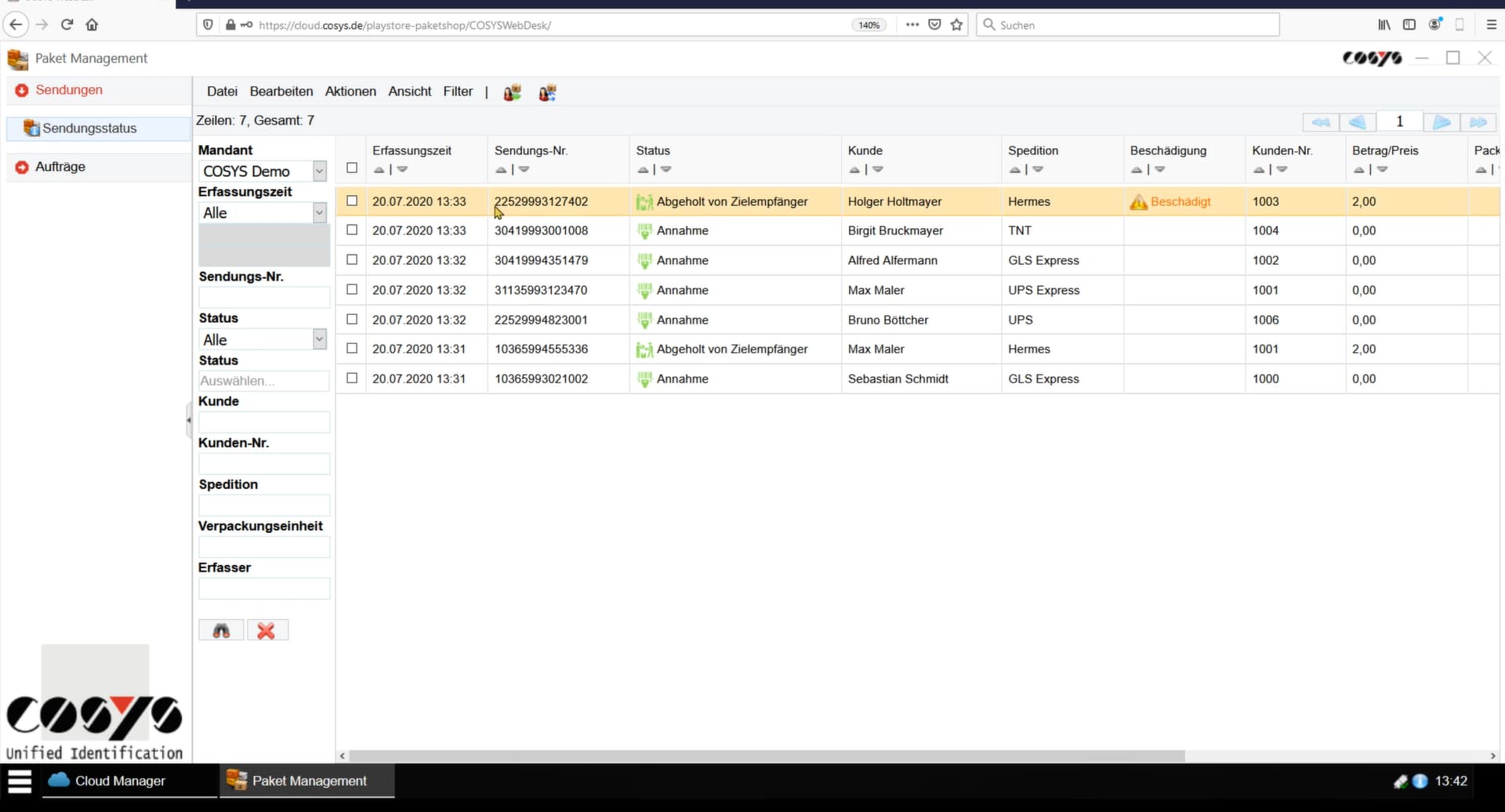Sort Betrag/Preis column descending
Viewport: 1505px width, 812px height.
tap(1383, 169)
